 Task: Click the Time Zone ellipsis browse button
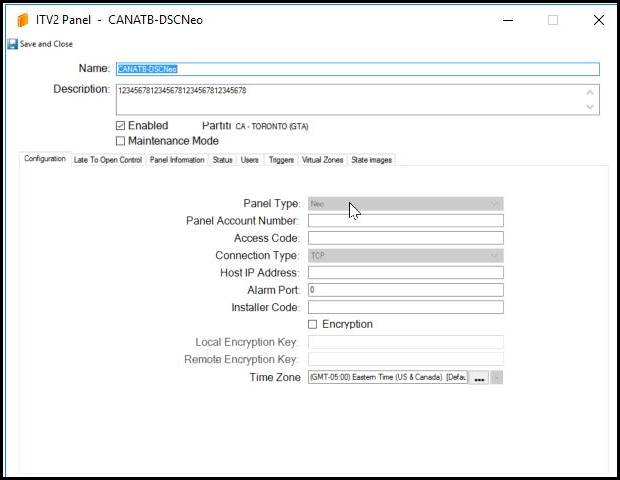[x=480, y=378]
